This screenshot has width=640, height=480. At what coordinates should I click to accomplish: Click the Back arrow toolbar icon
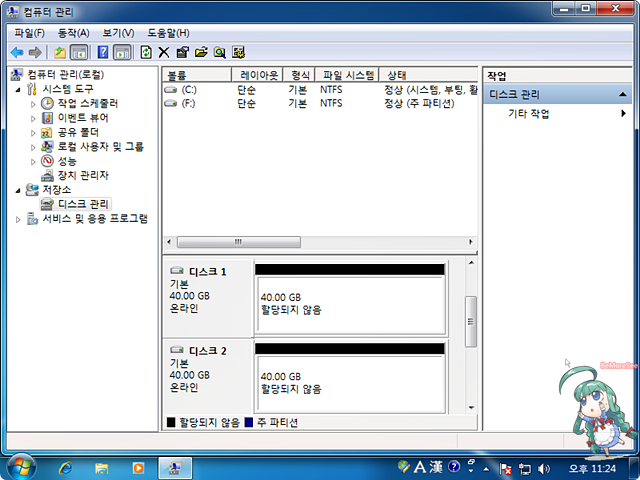coord(17,52)
